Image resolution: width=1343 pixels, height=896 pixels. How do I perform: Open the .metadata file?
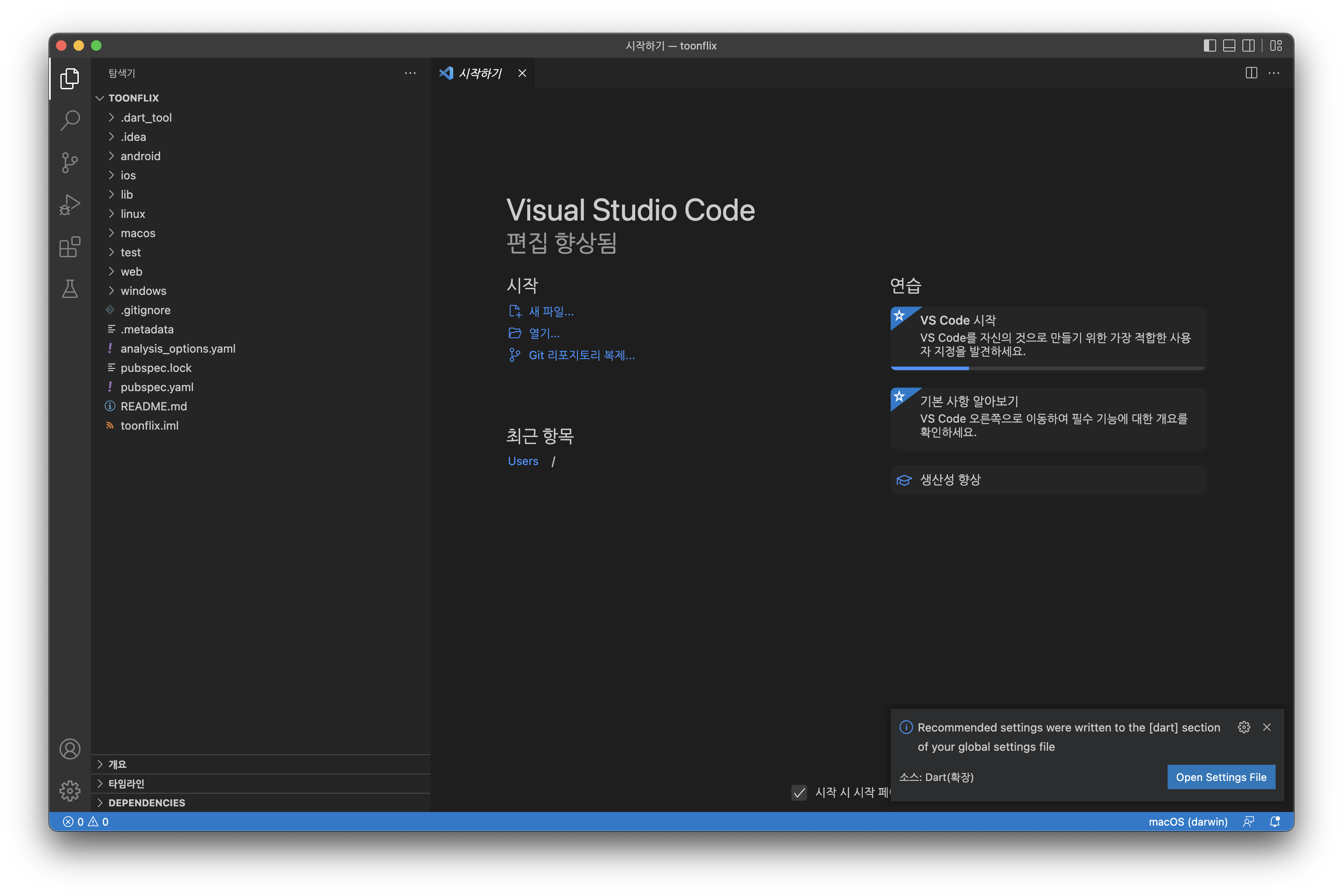pos(260,329)
